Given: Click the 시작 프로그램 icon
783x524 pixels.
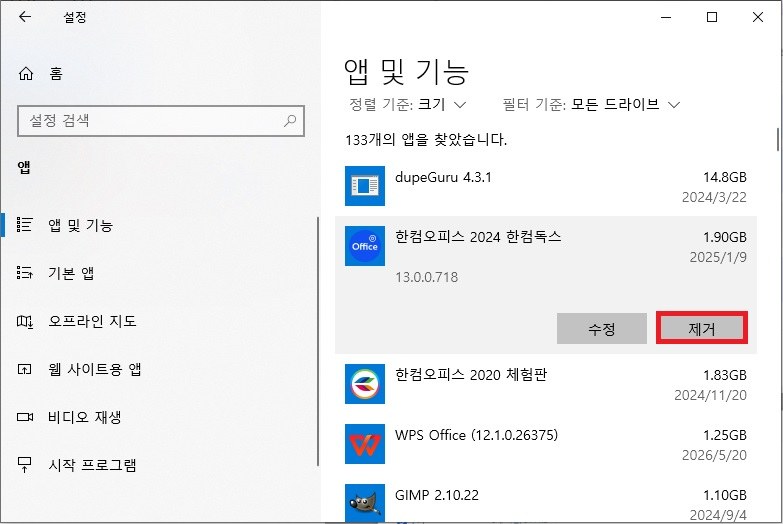Looking at the screenshot, I should (x=24, y=465).
